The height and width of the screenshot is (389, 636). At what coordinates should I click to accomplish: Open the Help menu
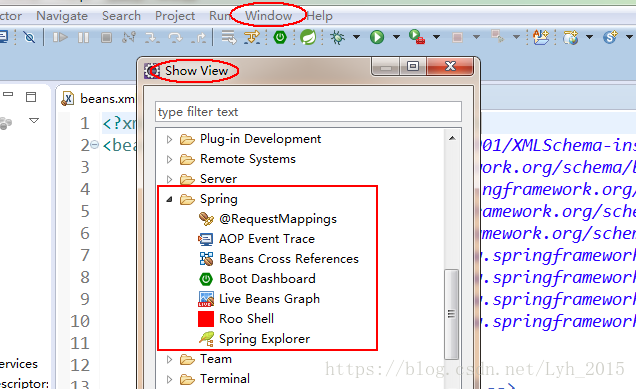(x=320, y=16)
